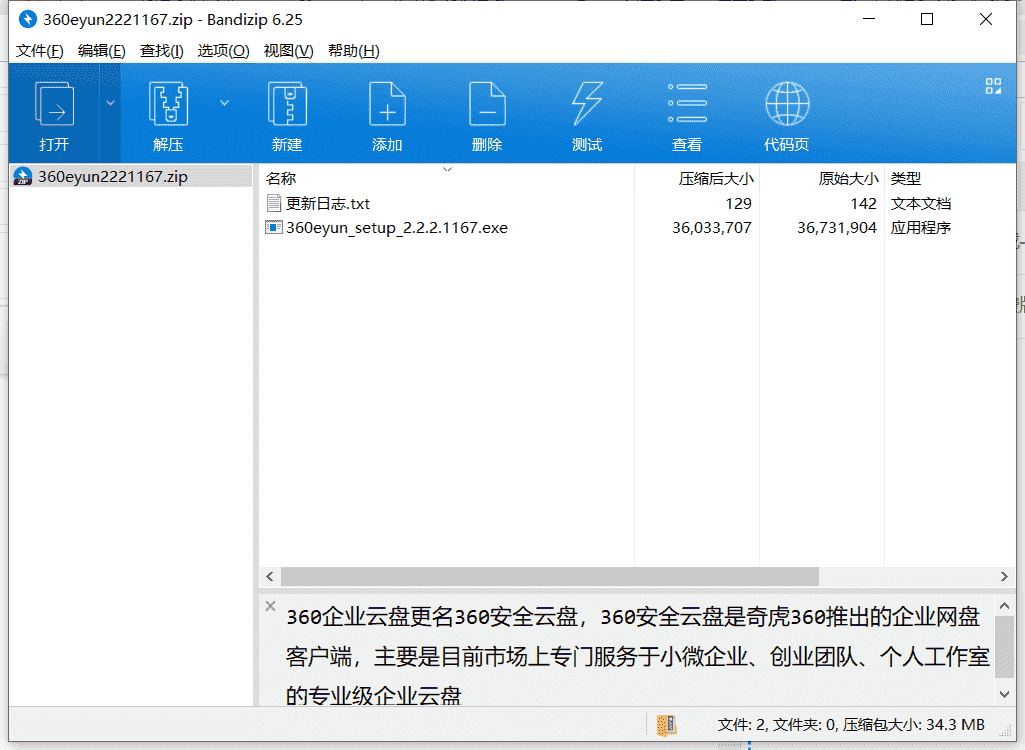Click the horizontal scrollbar left arrow
The width and height of the screenshot is (1025, 750).
tap(269, 576)
